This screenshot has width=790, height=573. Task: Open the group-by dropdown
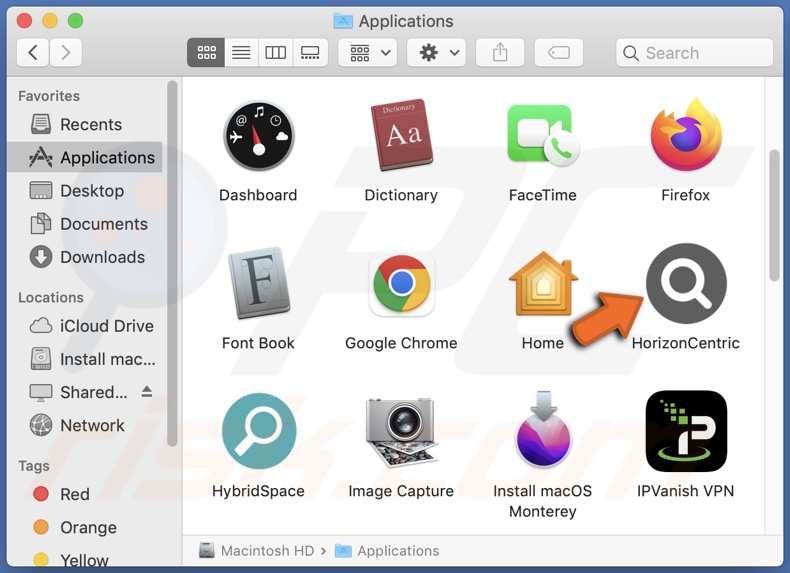(x=368, y=52)
